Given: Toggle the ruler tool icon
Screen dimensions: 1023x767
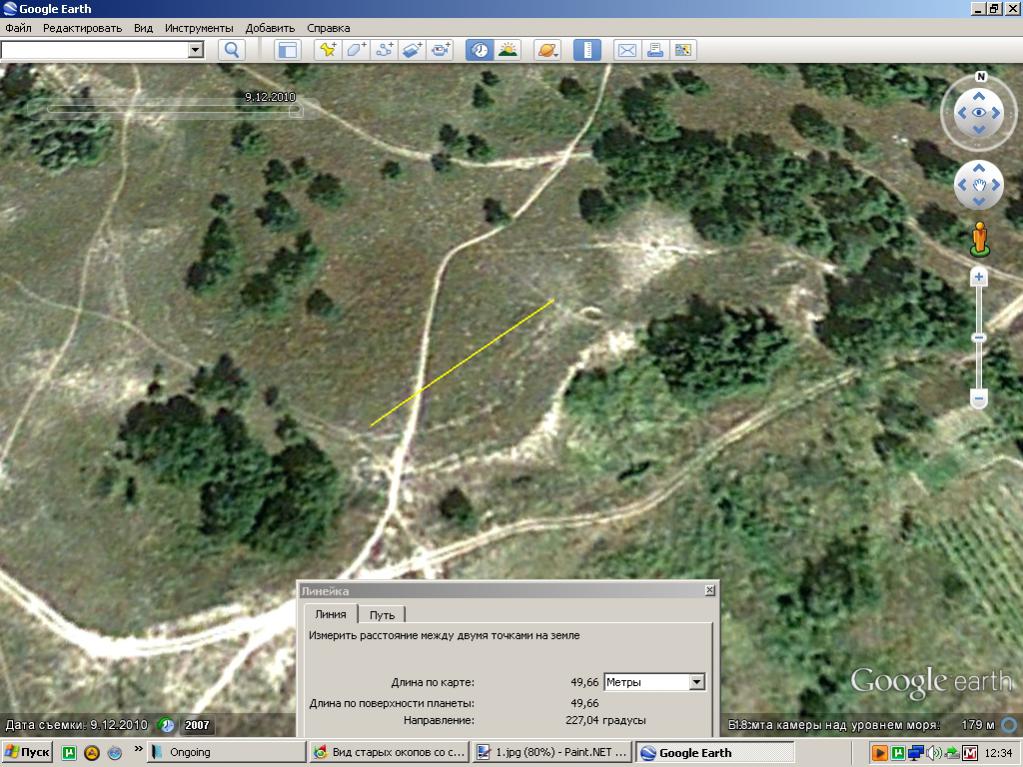Looking at the screenshot, I should (587, 50).
